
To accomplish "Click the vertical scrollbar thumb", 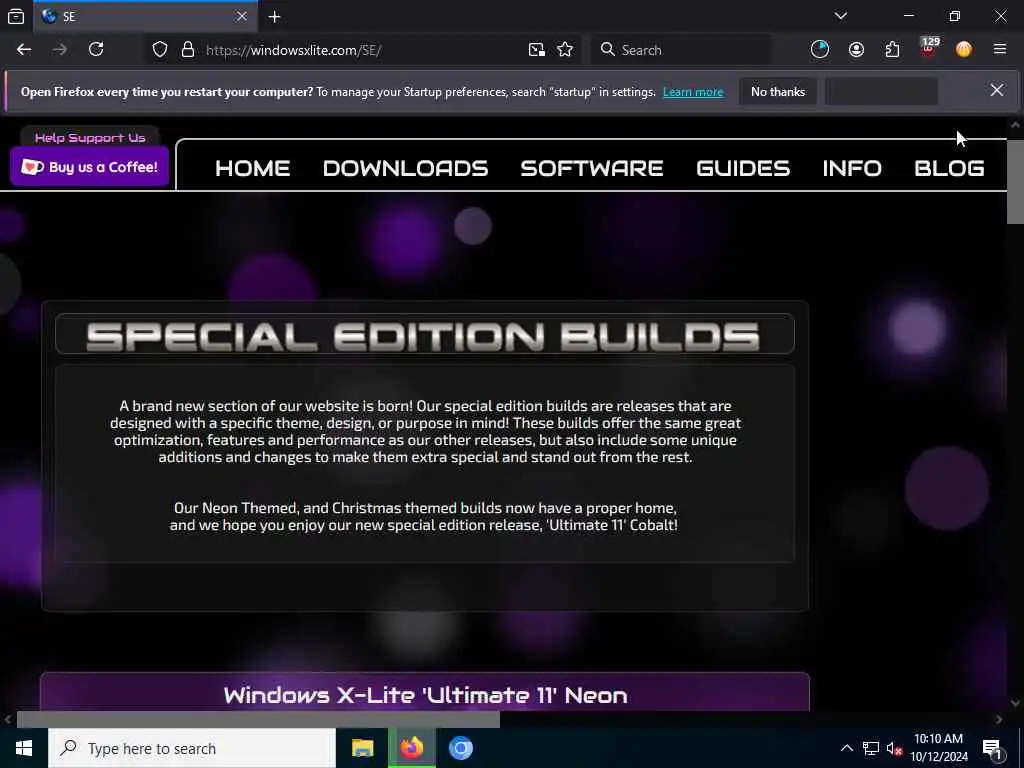I will point(1015,182).
